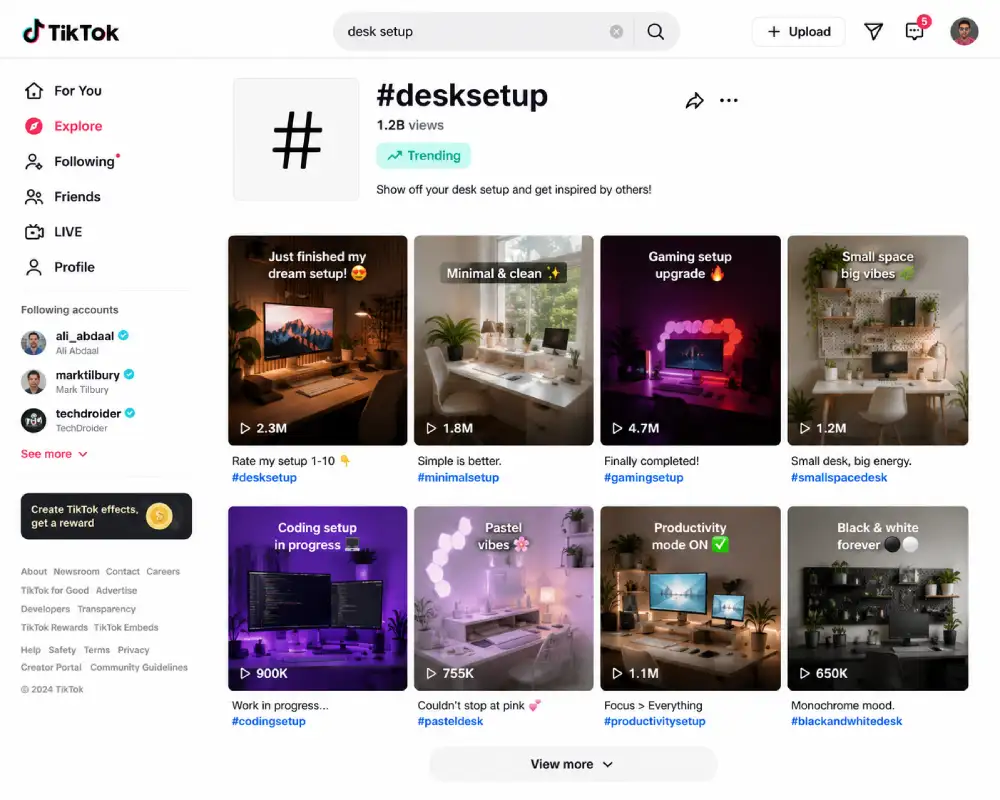Open ali_abdaal's account
Screen dimensions: 1000x800
(x=75, y=343)
